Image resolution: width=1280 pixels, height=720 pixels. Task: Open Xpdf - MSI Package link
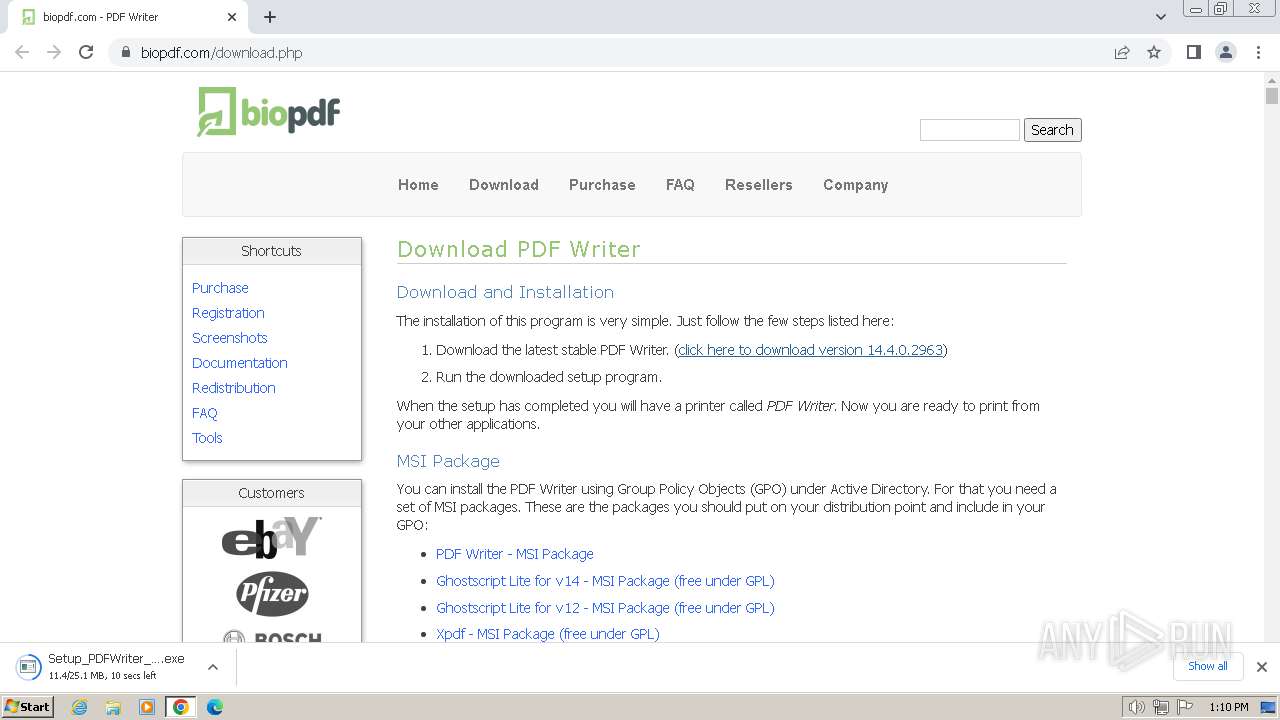(548, 634)
